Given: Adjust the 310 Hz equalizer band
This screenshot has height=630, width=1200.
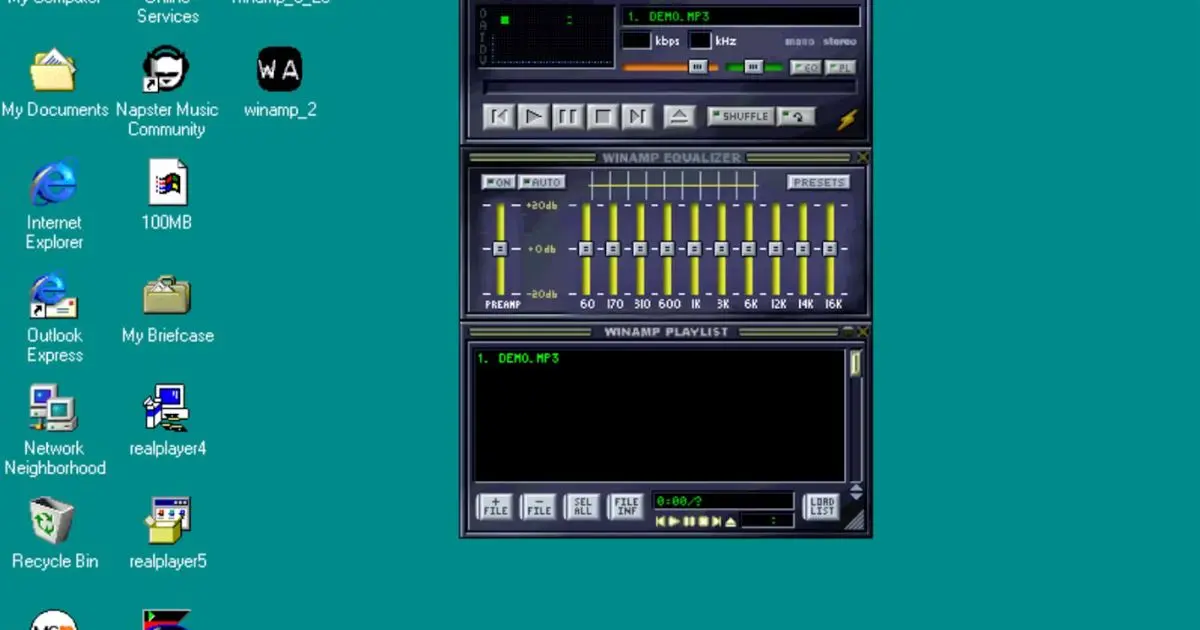Looking at the screenshot, I should click(x=640, y=249).
